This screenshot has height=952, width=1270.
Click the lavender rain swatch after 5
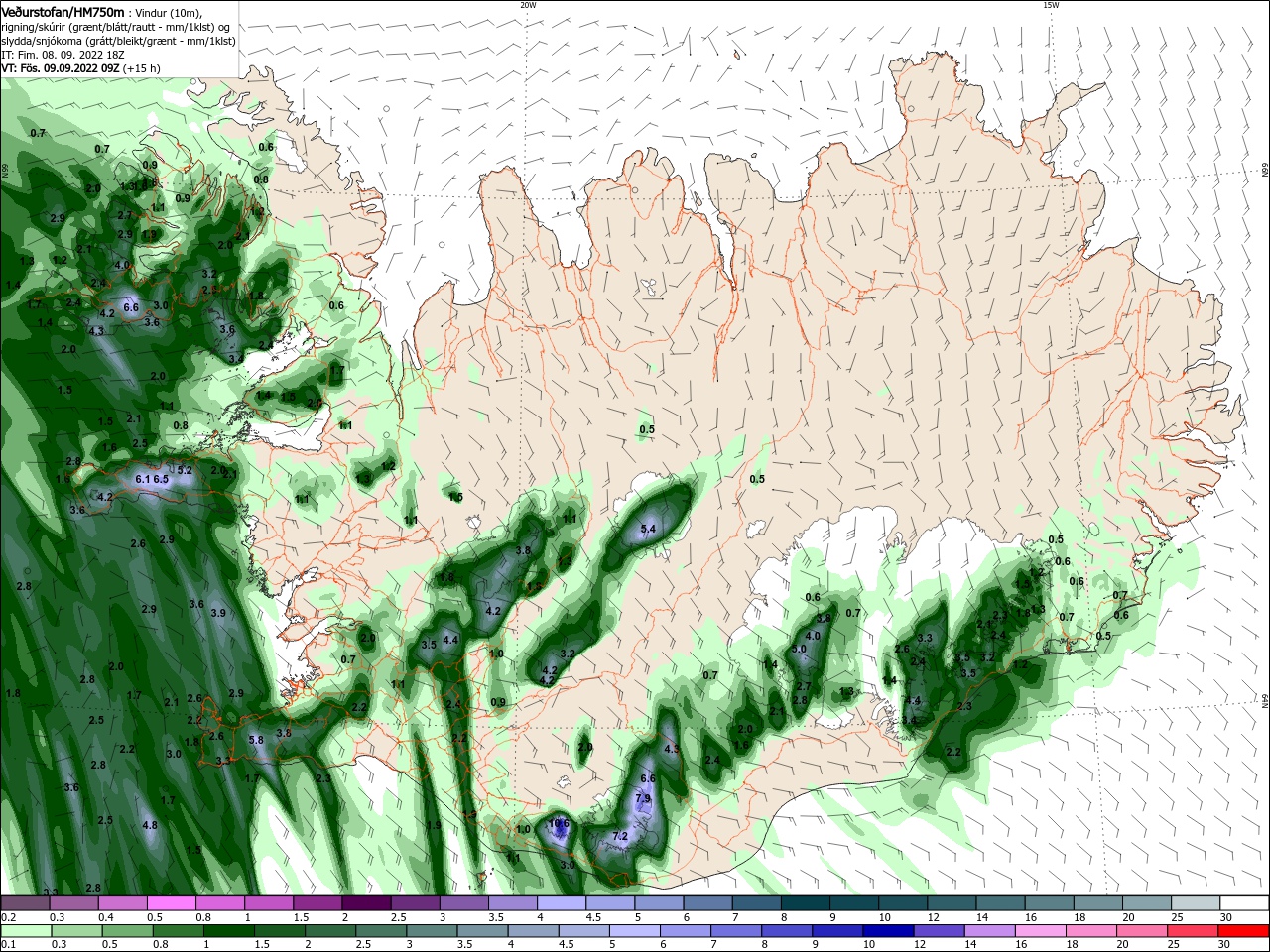tap(634, 931)
